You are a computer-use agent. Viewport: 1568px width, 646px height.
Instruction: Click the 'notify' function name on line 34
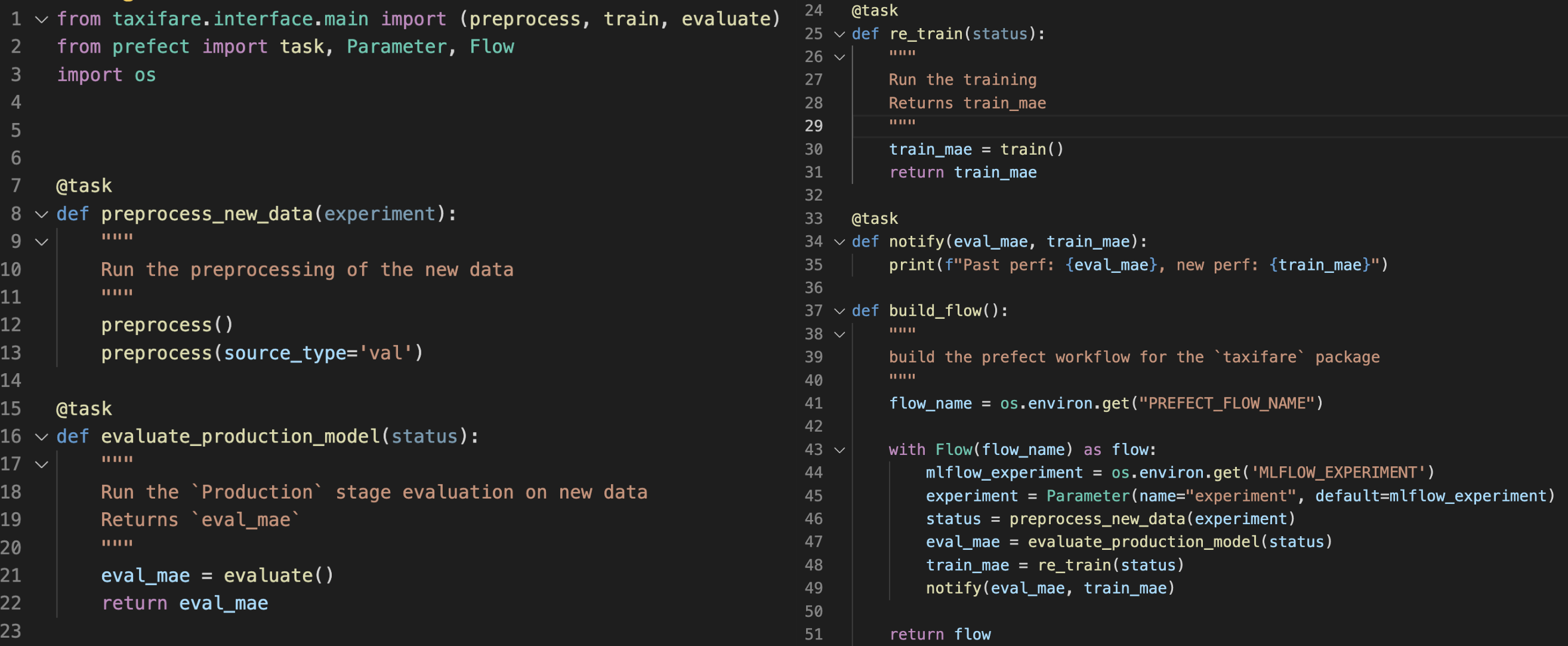click(x=916, y=242)
